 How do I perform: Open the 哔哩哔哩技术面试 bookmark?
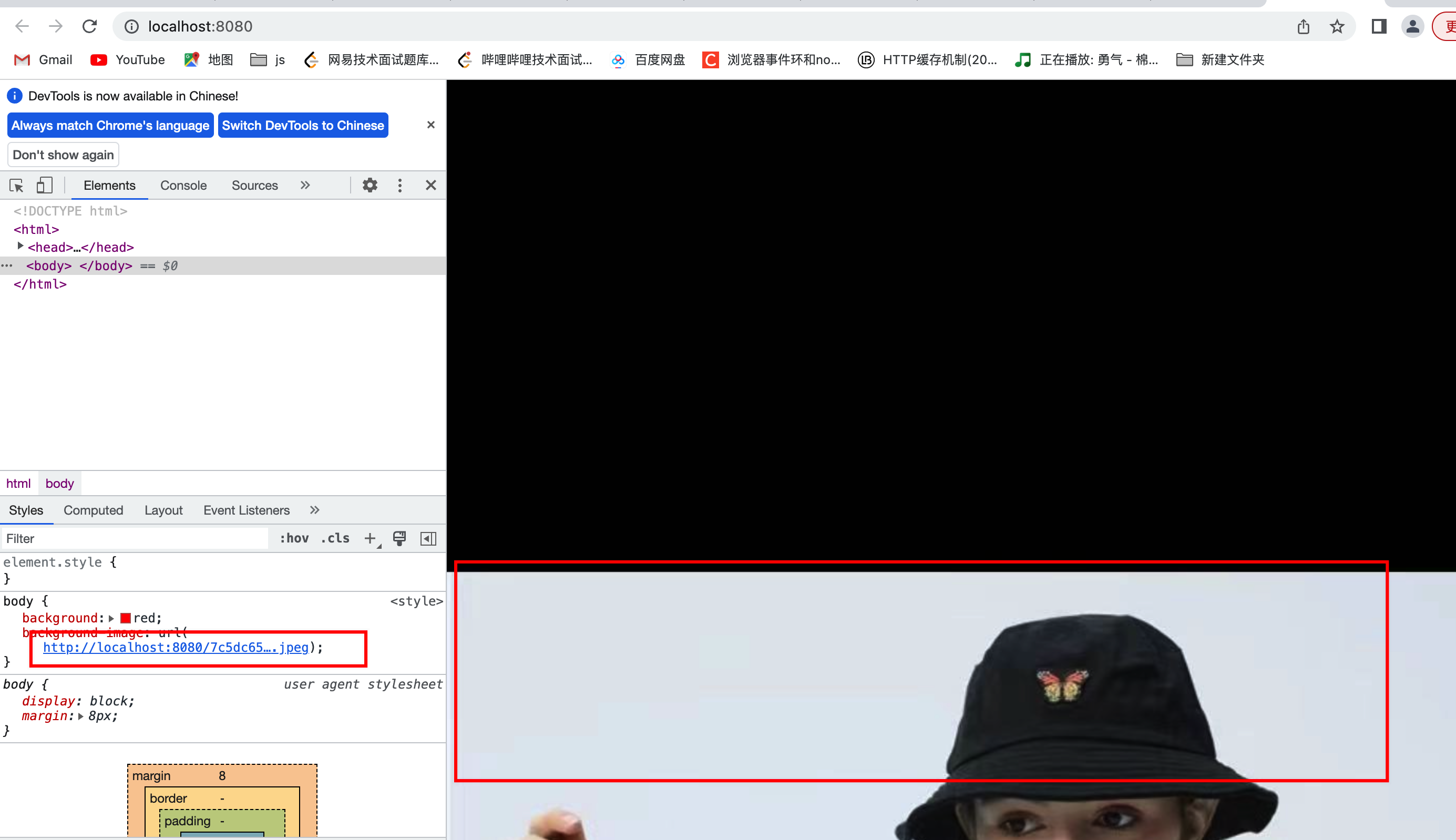tap(525, 60)
